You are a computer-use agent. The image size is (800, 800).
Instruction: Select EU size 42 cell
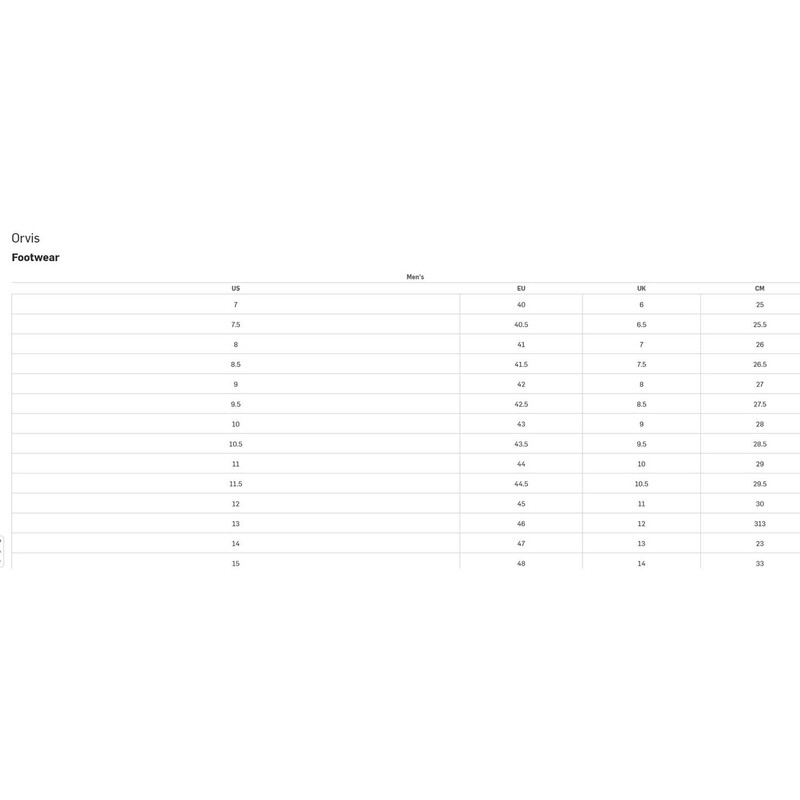[x=521, y=384]
